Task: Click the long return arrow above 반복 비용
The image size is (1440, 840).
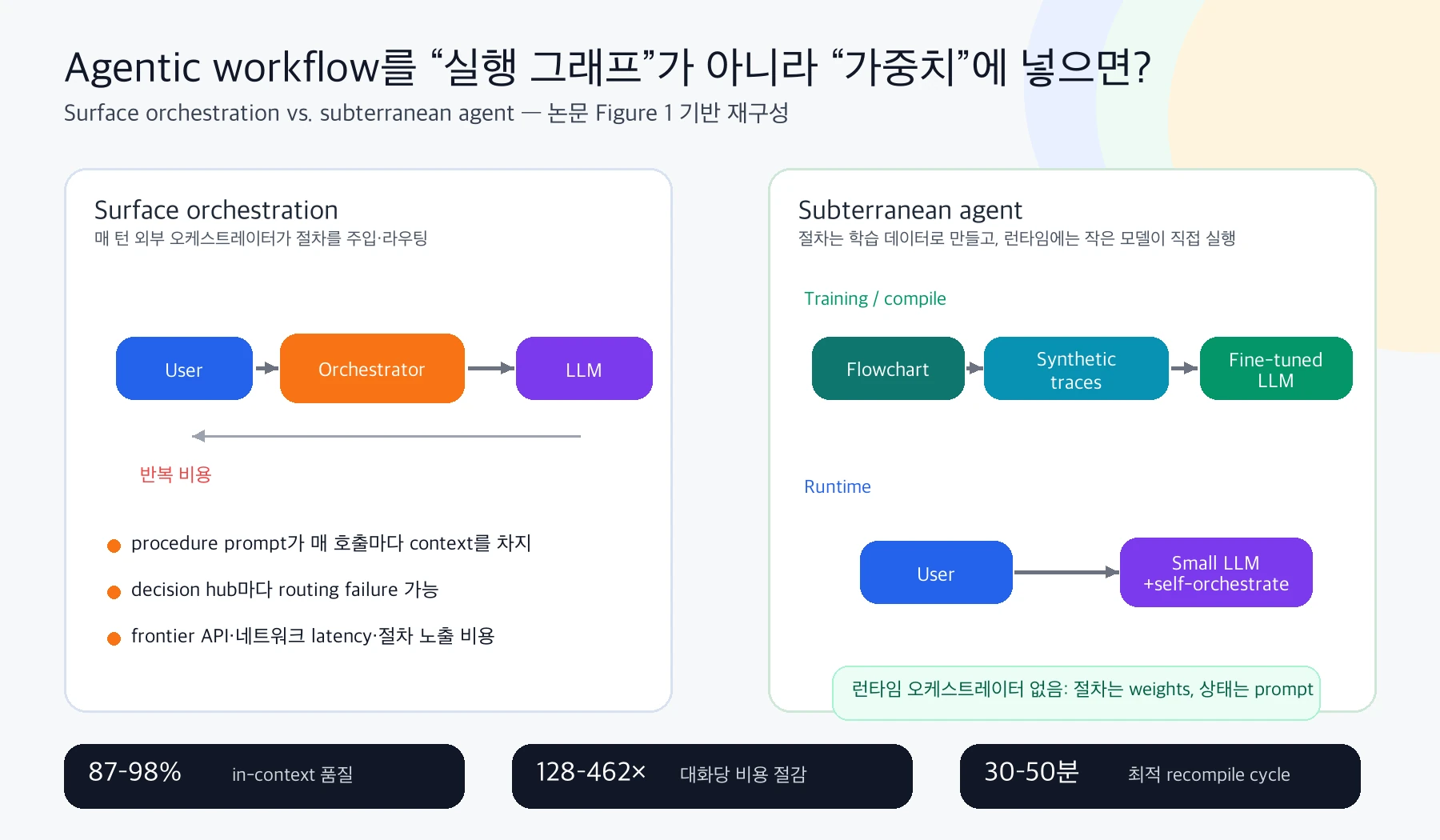Action: tap(386, 436)
